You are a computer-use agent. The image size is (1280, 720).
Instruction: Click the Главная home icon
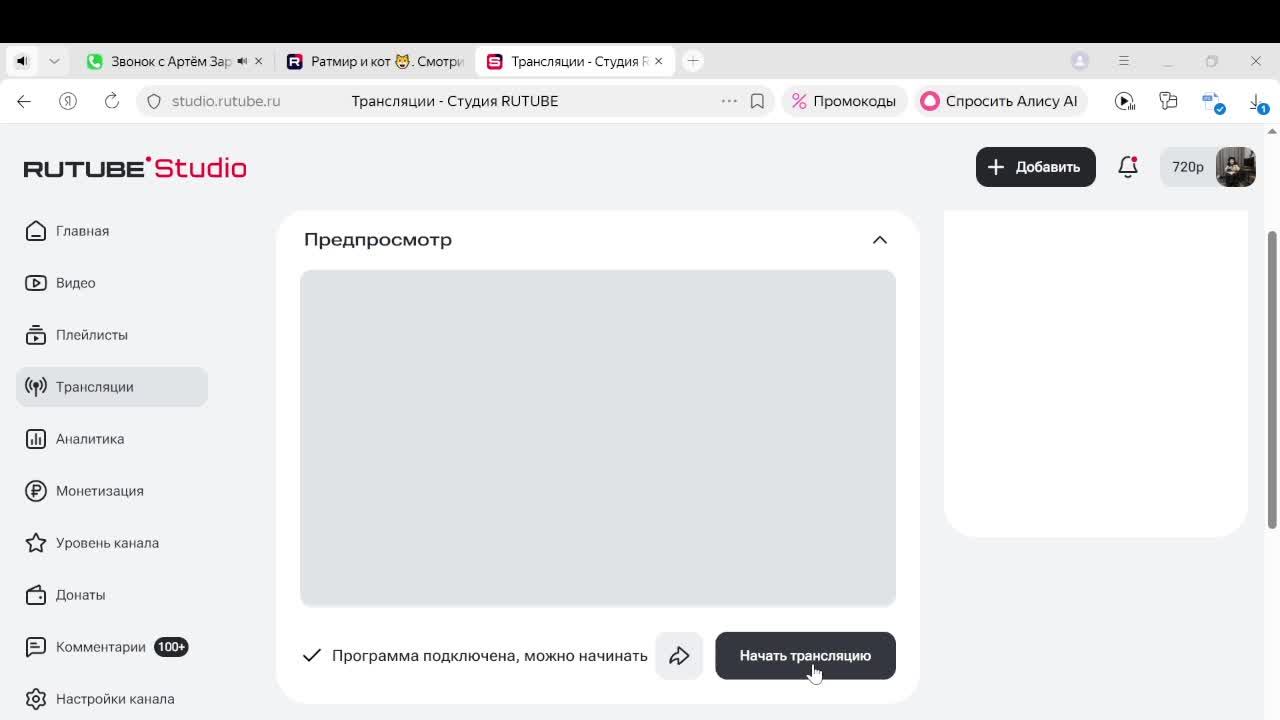point(36,231)
